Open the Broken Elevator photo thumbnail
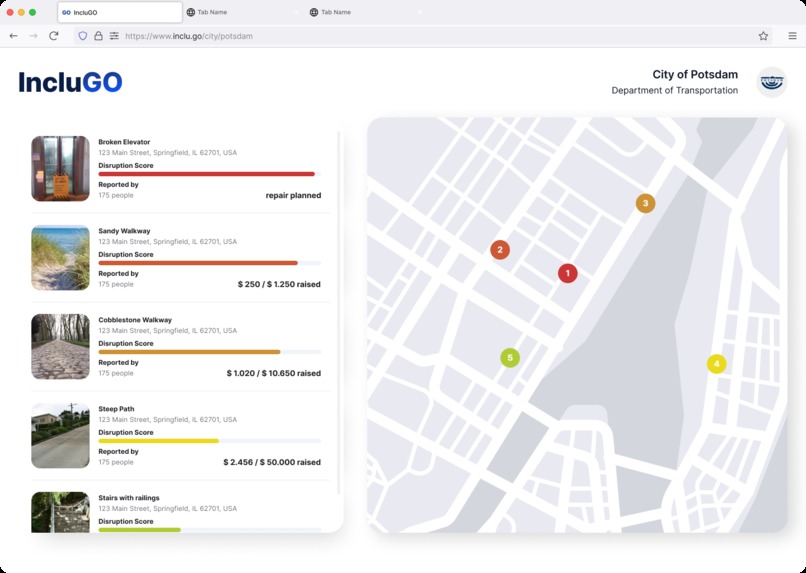The image size is (806, 573). pyautogui.click(x=60, y=169)
